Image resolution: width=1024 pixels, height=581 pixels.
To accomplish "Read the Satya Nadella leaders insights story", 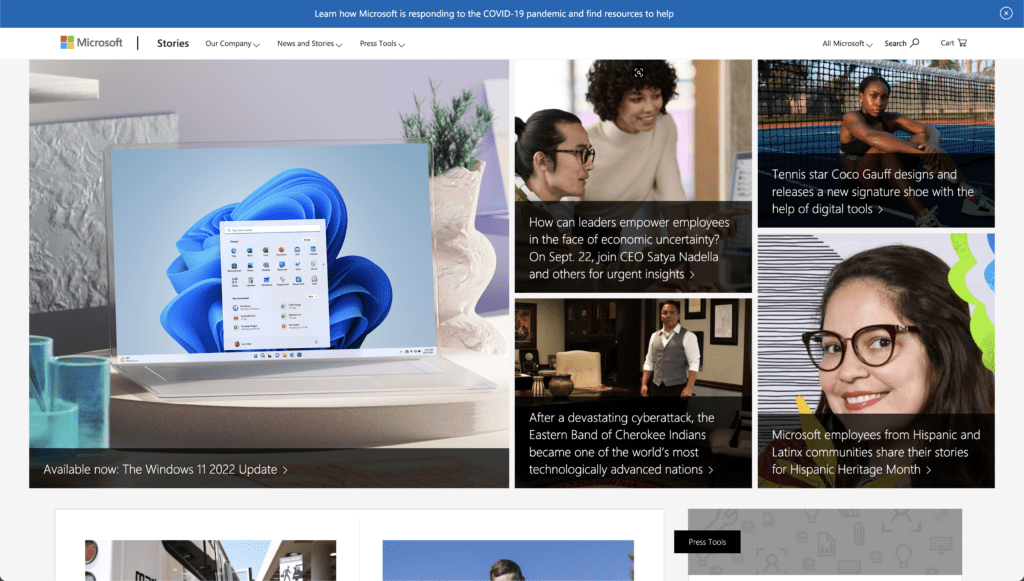I will (629, 248).
